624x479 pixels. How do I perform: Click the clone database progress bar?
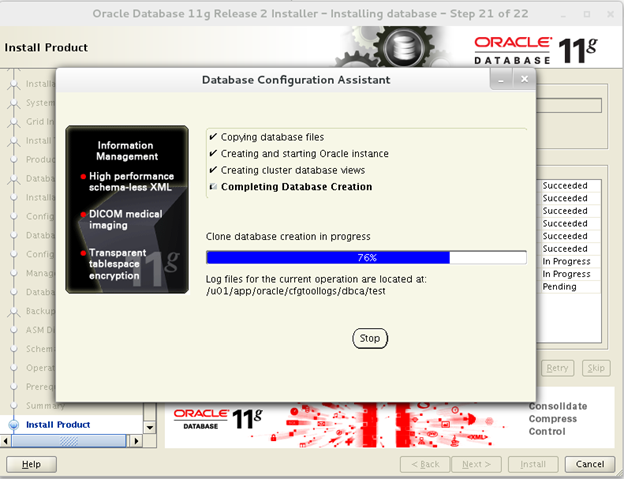(367, 257)
